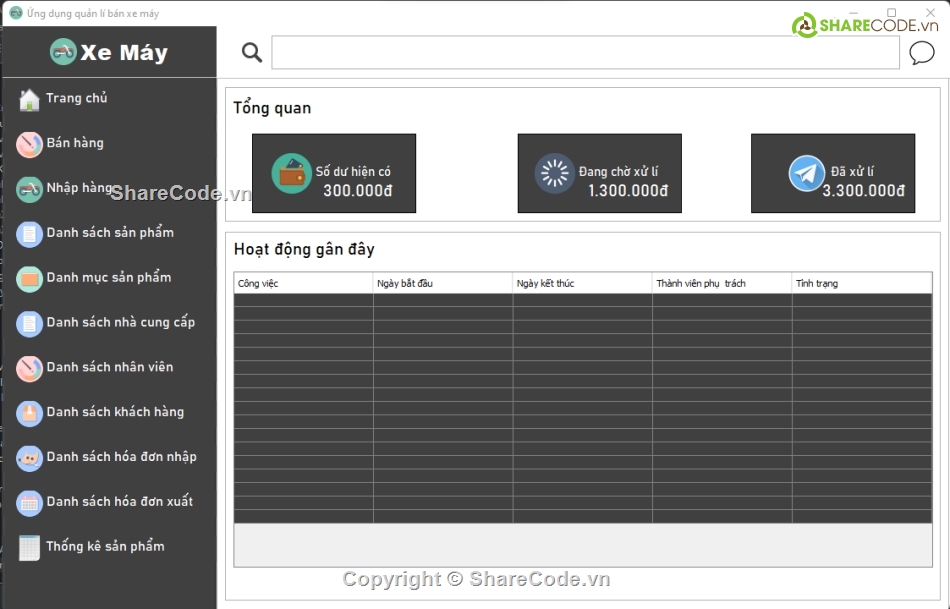Click inside the top search text field
This screenshot has height=609, width=950.
585,53
